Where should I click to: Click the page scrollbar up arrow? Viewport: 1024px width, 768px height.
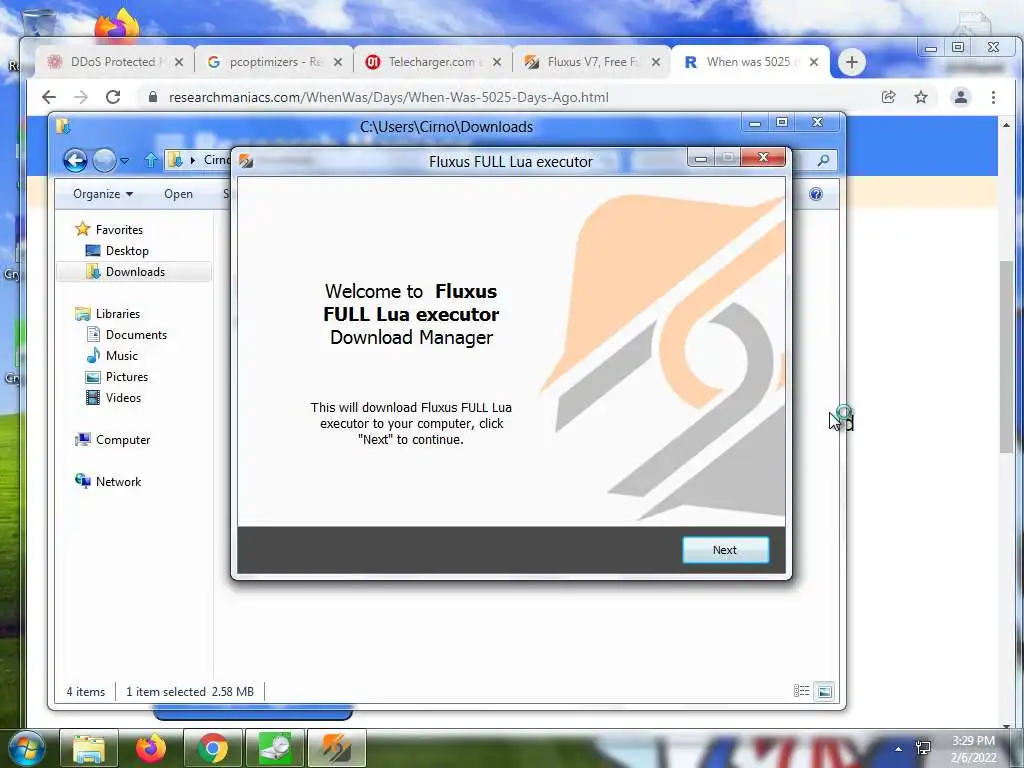point(1006,125)
